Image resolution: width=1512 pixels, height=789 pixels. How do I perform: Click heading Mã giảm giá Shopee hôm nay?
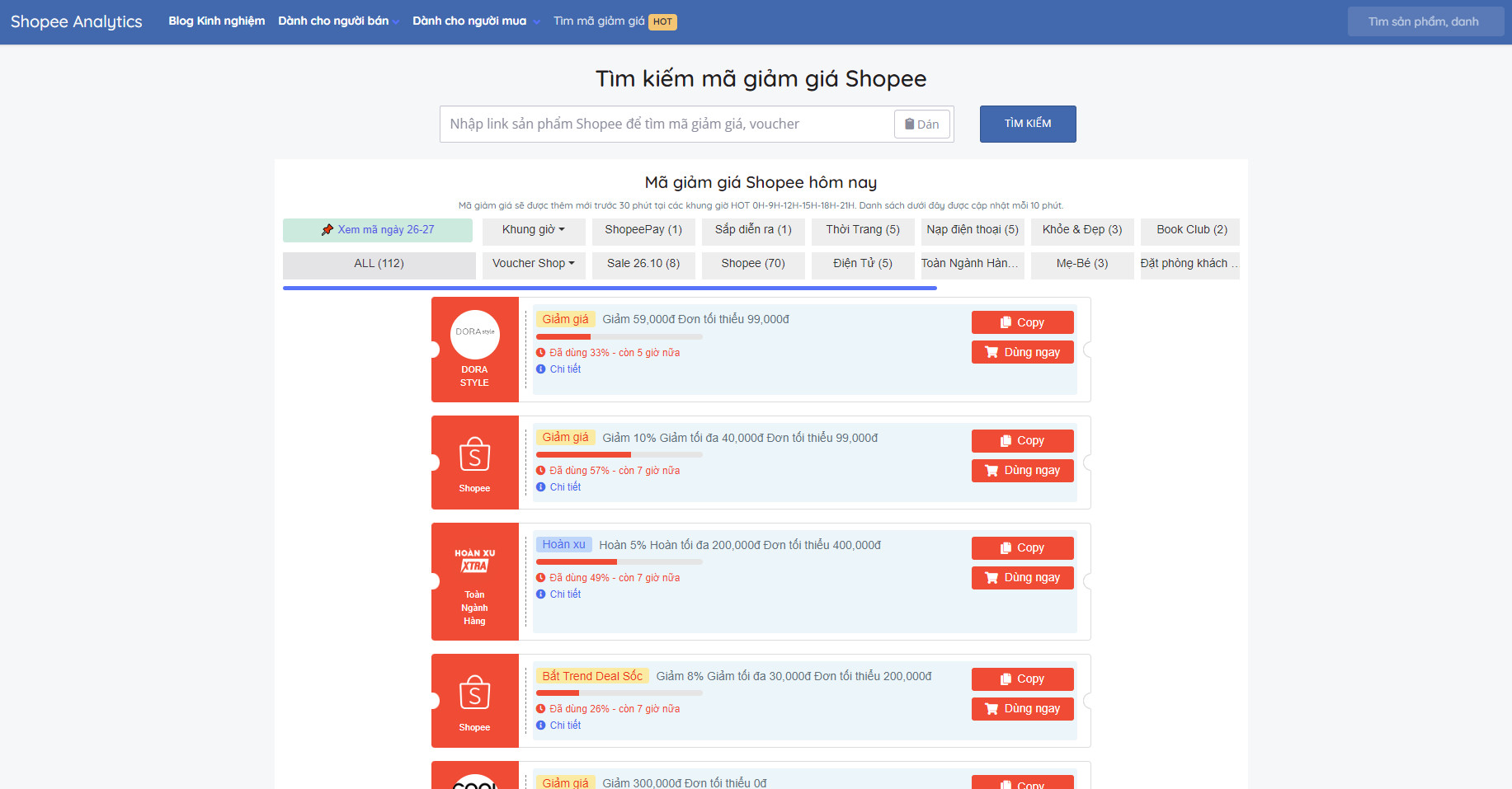761,182
